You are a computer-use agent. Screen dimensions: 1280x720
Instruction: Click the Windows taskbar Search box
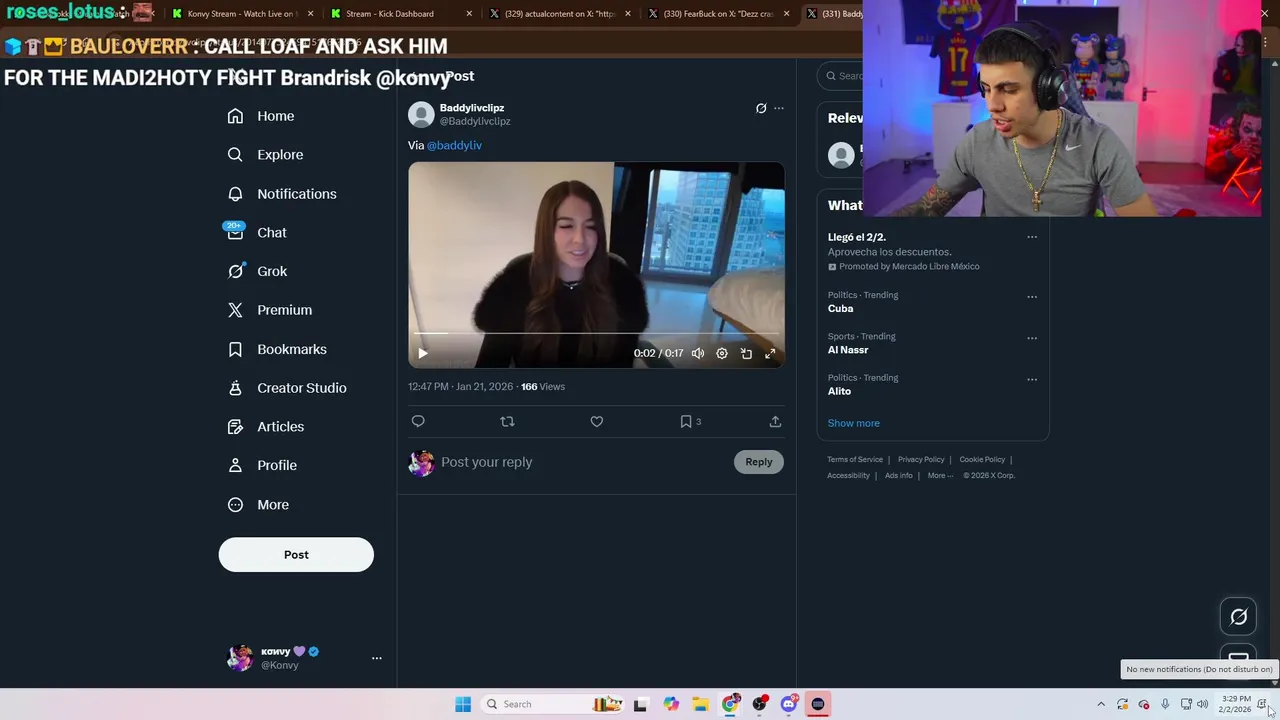[x=550, y=704]
